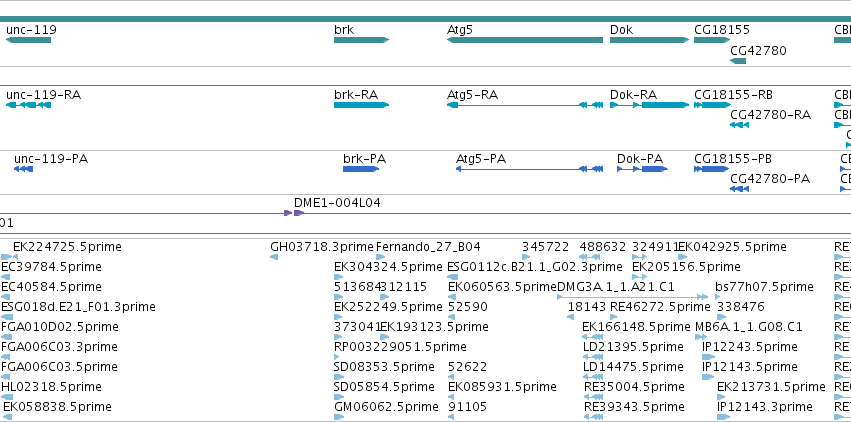Select the ESG018d.E21_F01.3prime label
The width and height of the screenshot is (851, 422).
coord(78,307)
